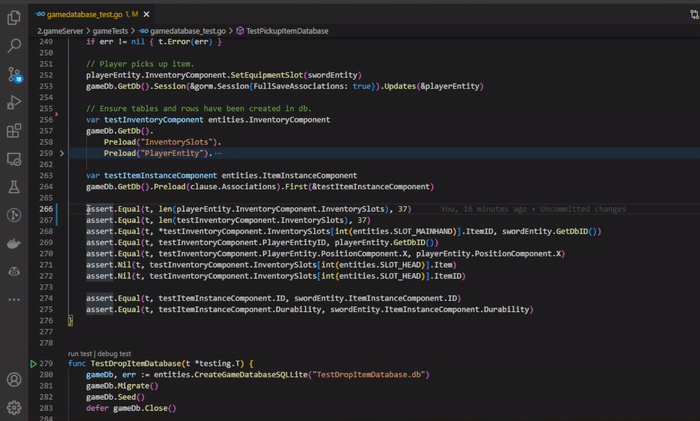Click 'assert.Nil' on line 271

click(108, 265)
